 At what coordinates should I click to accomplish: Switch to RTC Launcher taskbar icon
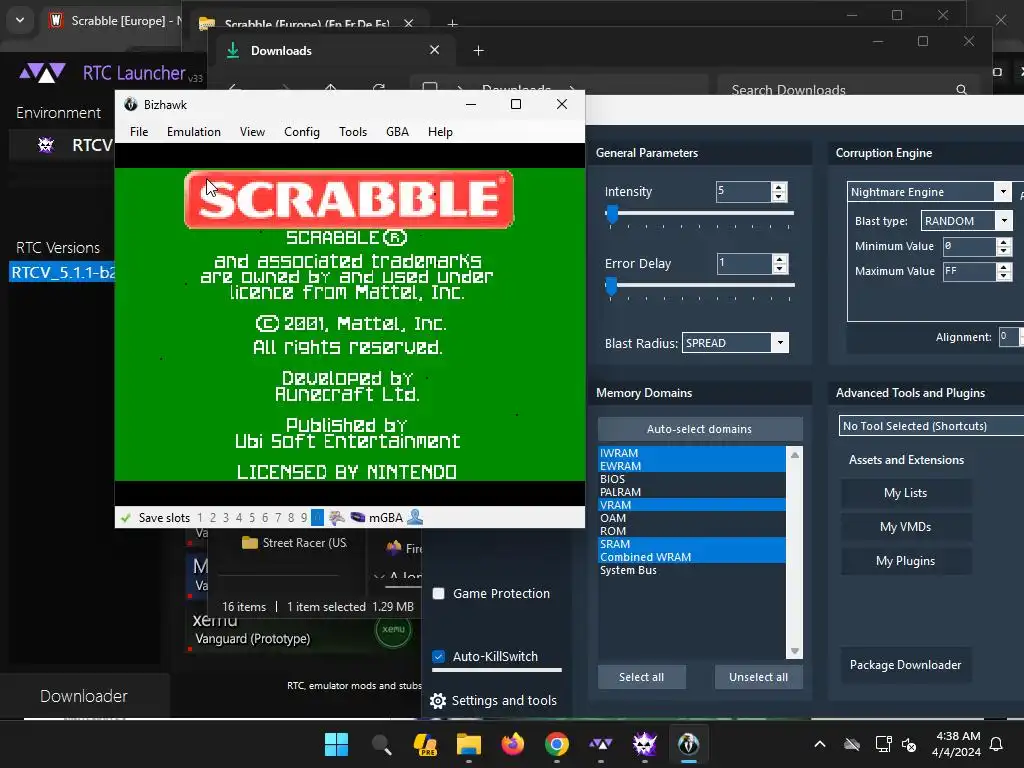click(601, 744)
